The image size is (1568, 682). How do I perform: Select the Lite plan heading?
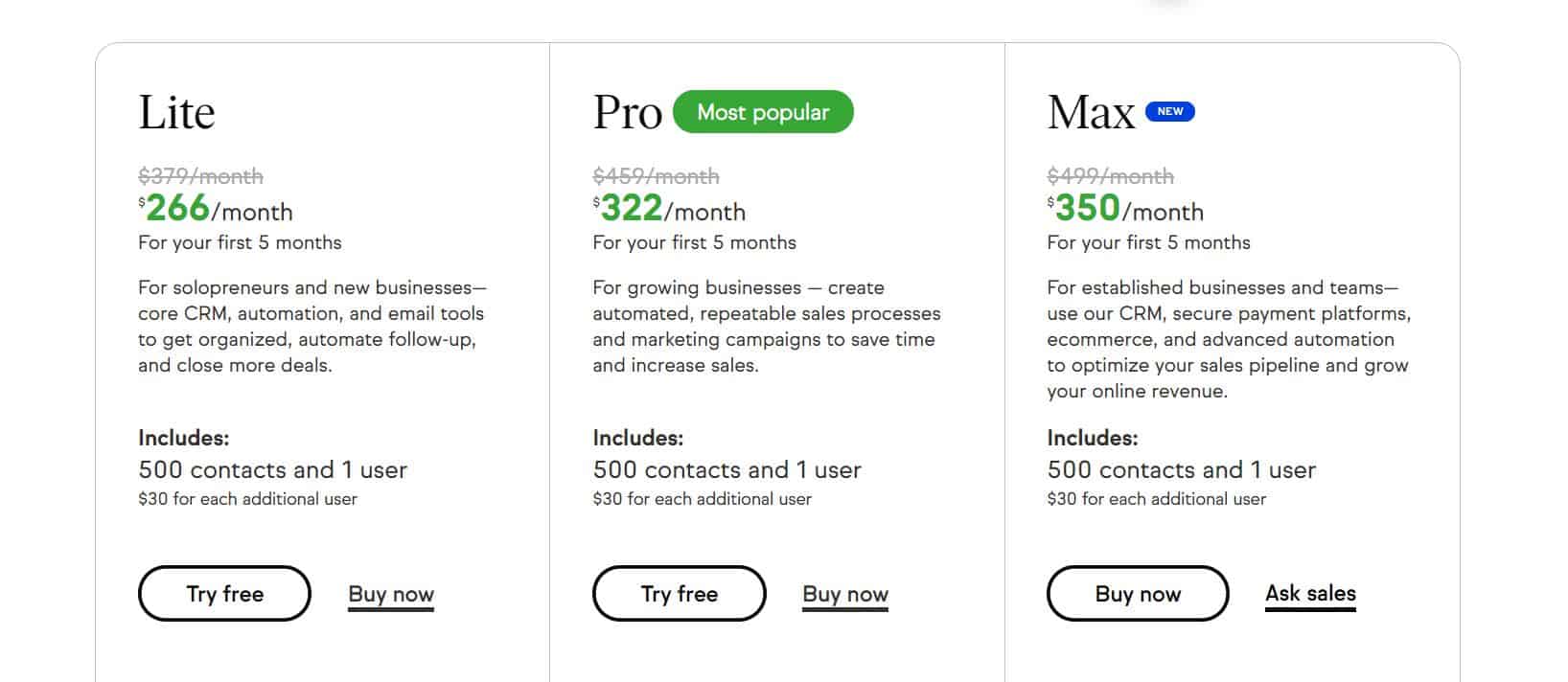tap(177, 112)
